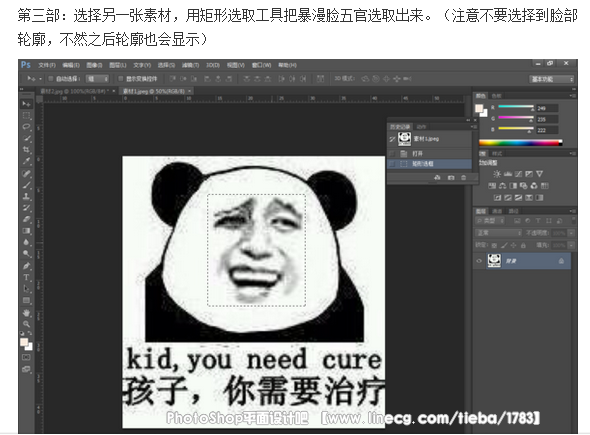Create new snapshot camera icon in History

pos(451,178)
